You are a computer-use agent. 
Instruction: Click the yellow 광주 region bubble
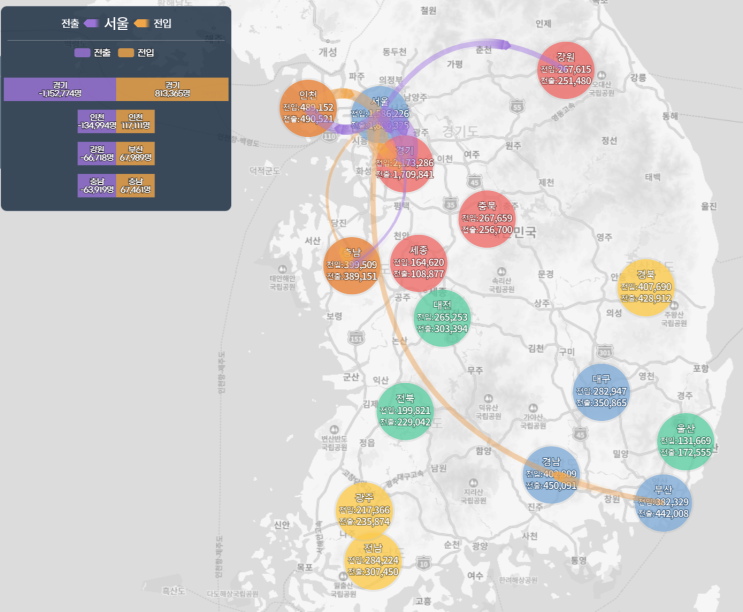pyautogui.click(x=364, y=510)
